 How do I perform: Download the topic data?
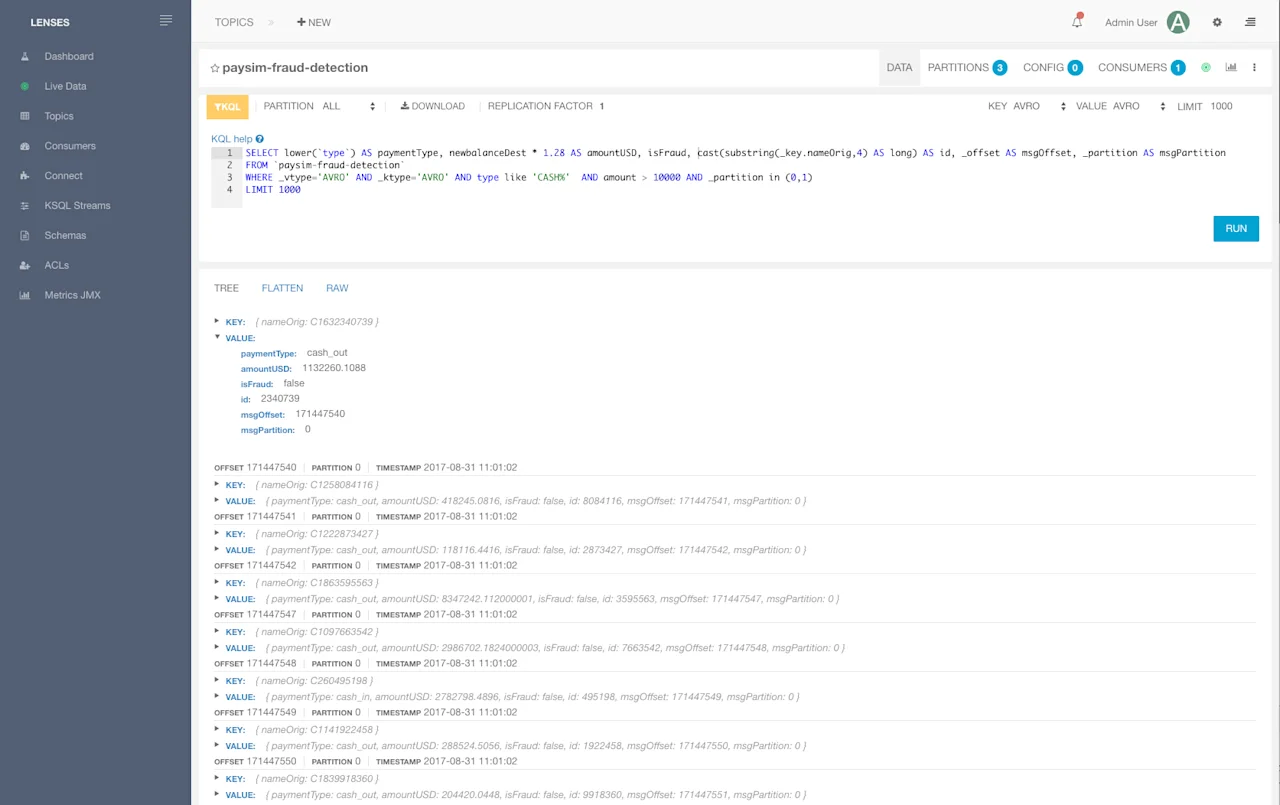[433, 106]
